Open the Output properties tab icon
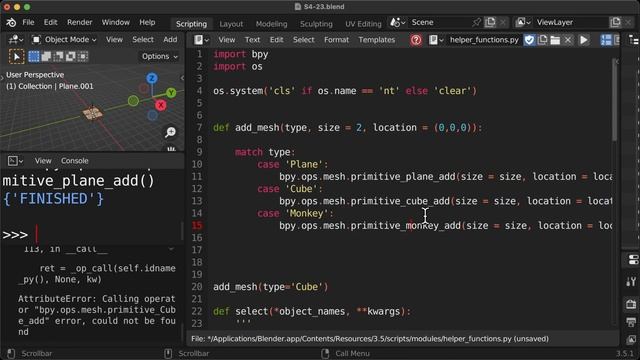Image resolution: width=640 pixels, height=360 pixels. coord(631,322)
